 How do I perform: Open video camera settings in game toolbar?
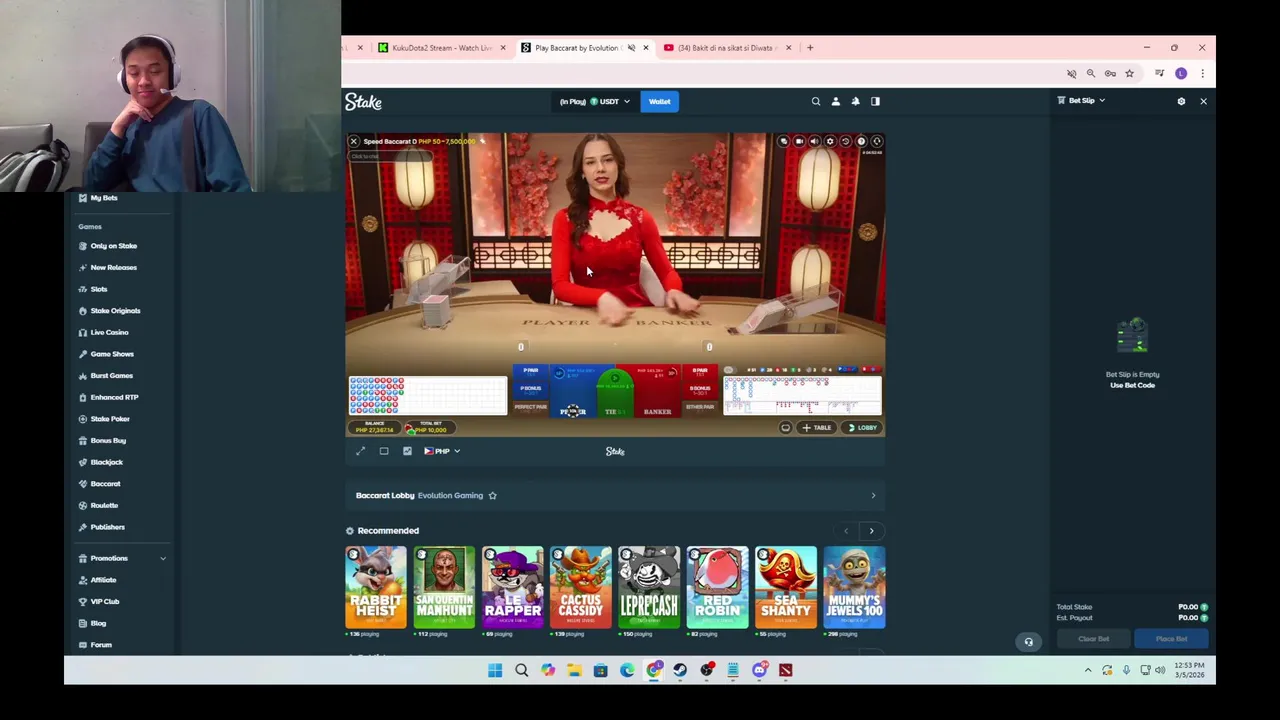(x=799, y=141)
